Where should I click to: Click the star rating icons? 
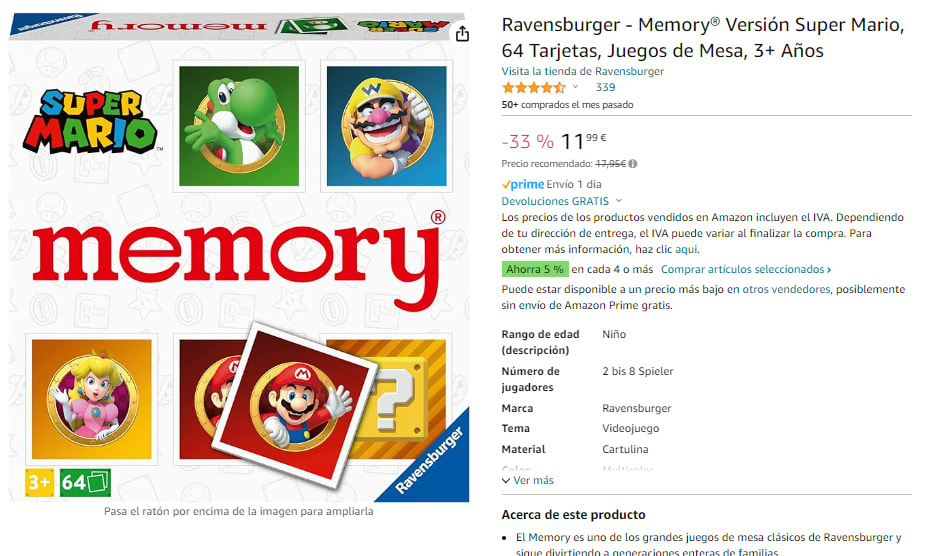pyautogui.click(x=533, y=88)
